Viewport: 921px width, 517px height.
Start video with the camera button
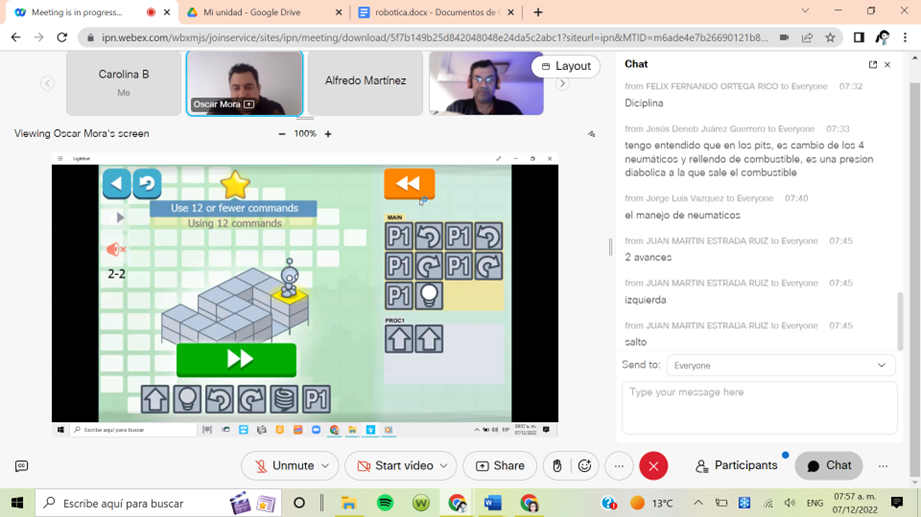pyautogui.click(x=396, y=466)
